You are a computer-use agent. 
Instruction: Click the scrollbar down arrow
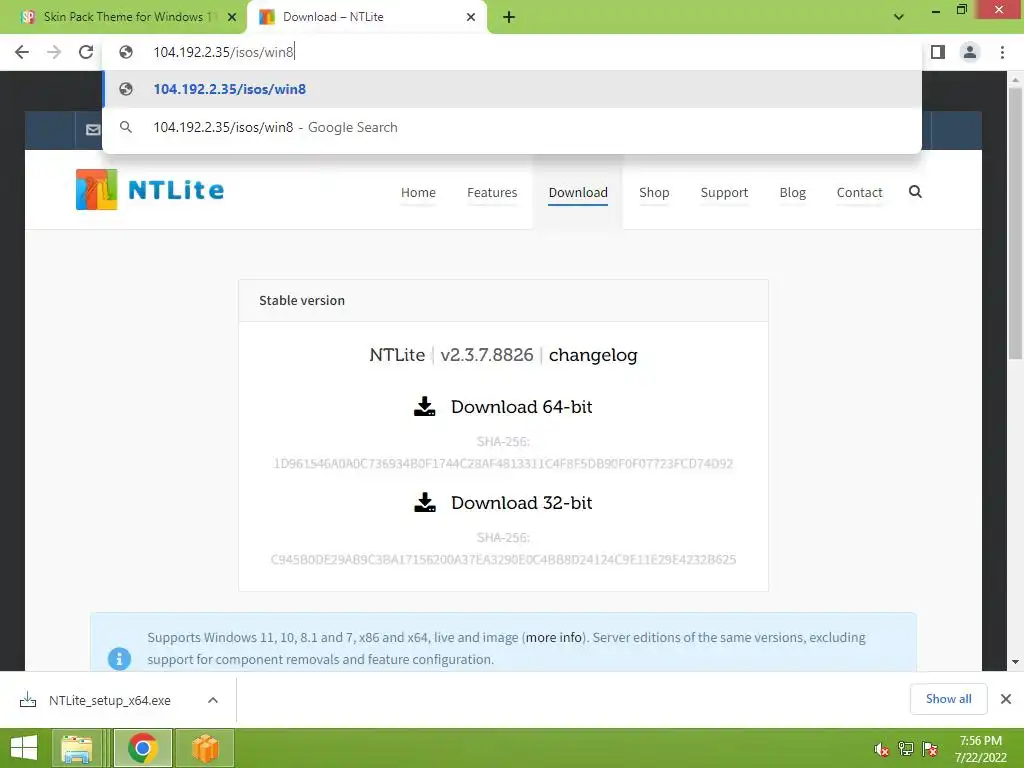(x=1015, y=662)
